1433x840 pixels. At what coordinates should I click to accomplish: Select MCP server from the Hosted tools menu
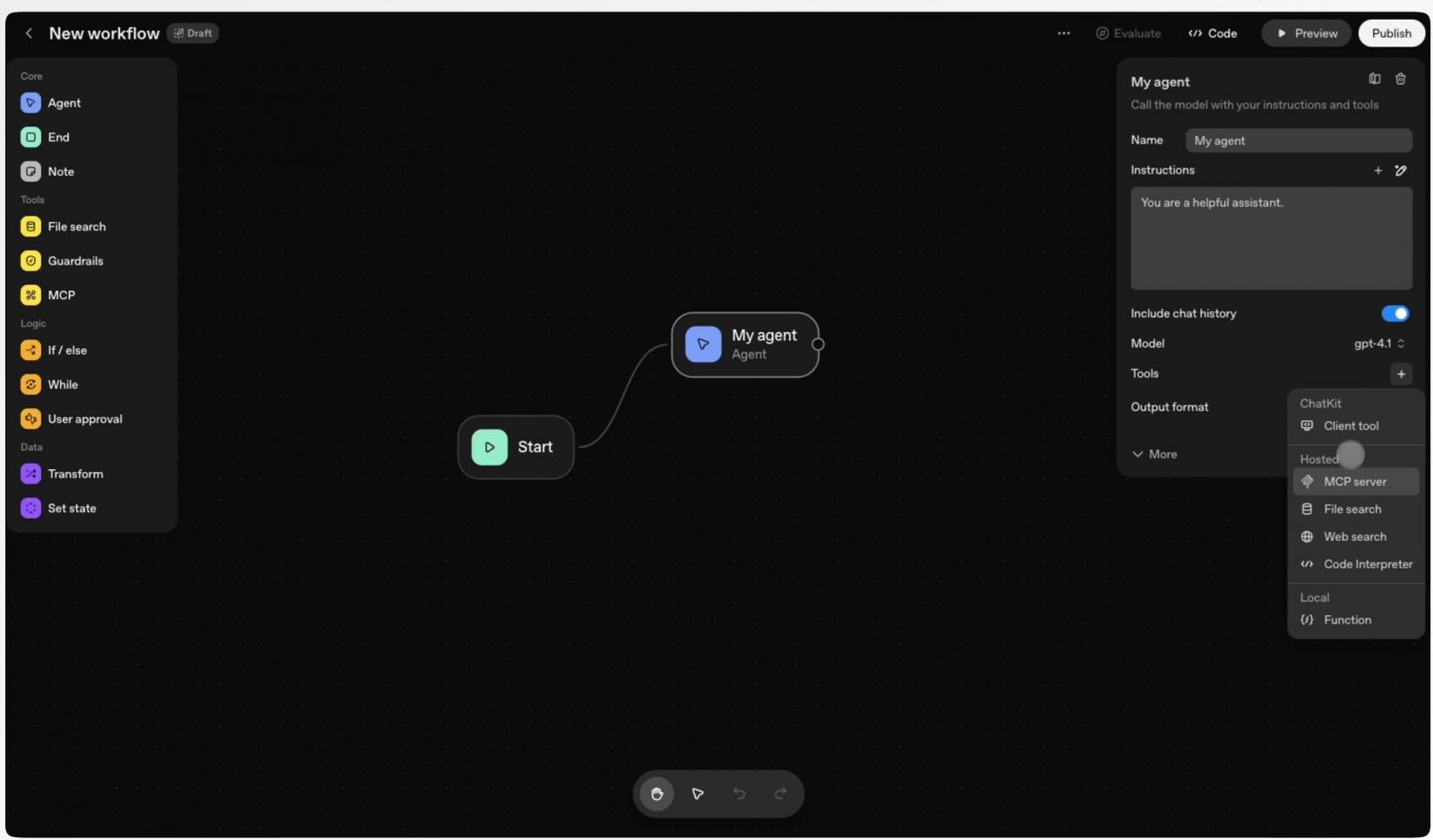click(1355, 481)
